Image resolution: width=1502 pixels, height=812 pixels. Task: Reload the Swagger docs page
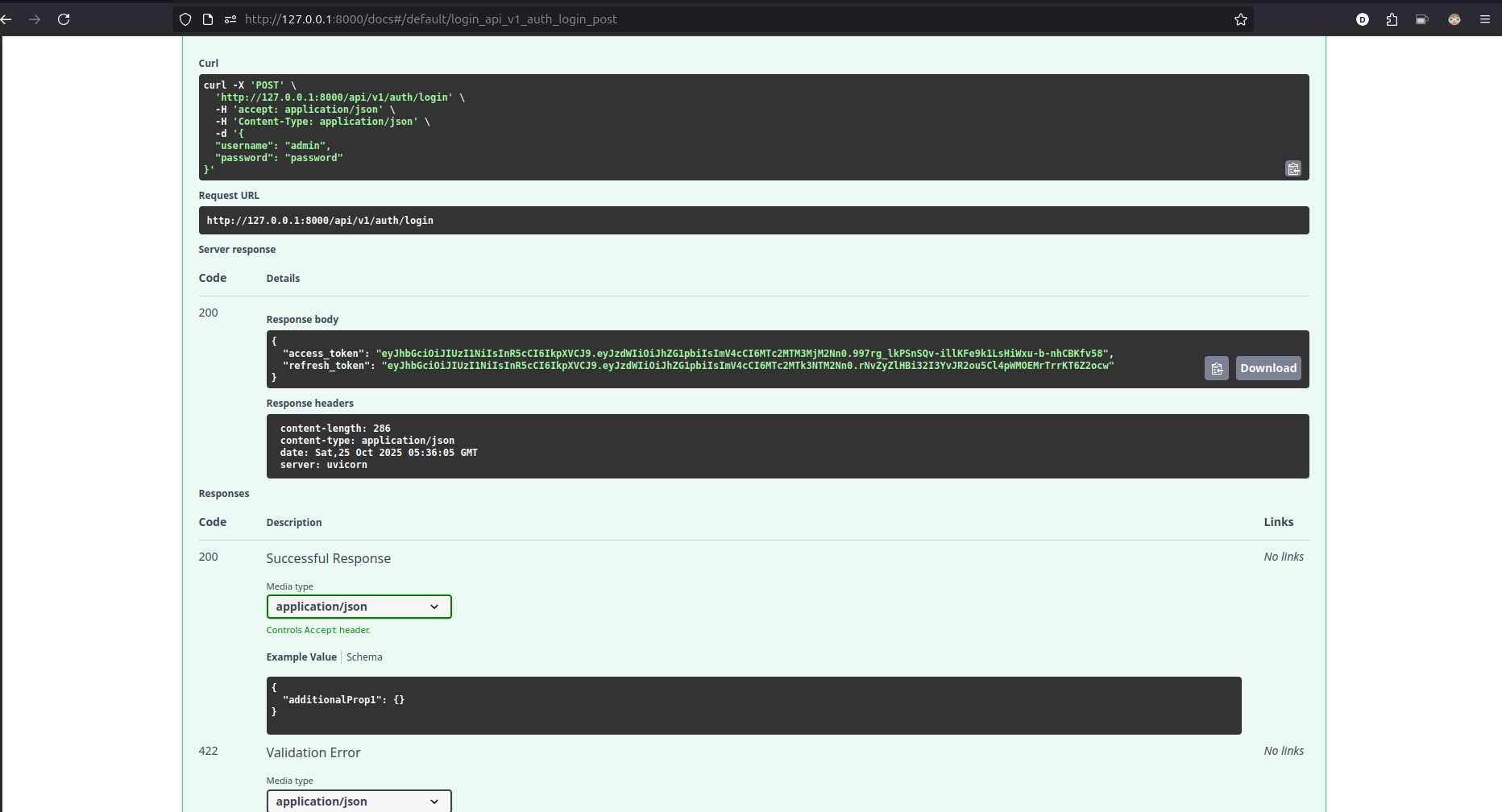(x=64, y=19)
